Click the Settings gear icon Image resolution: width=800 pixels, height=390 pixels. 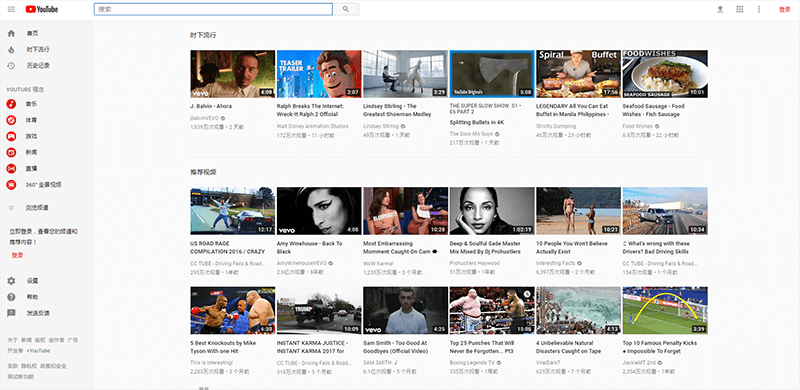(x=11, y=281)
